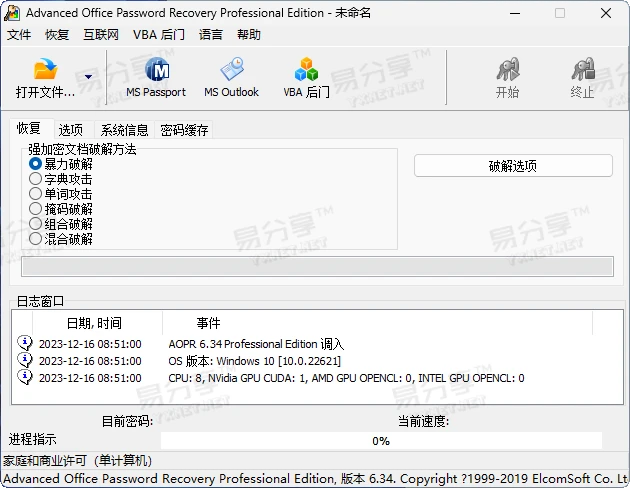Open the 互联网 menu
Screen dimensions: 630x488
[101, 35]
